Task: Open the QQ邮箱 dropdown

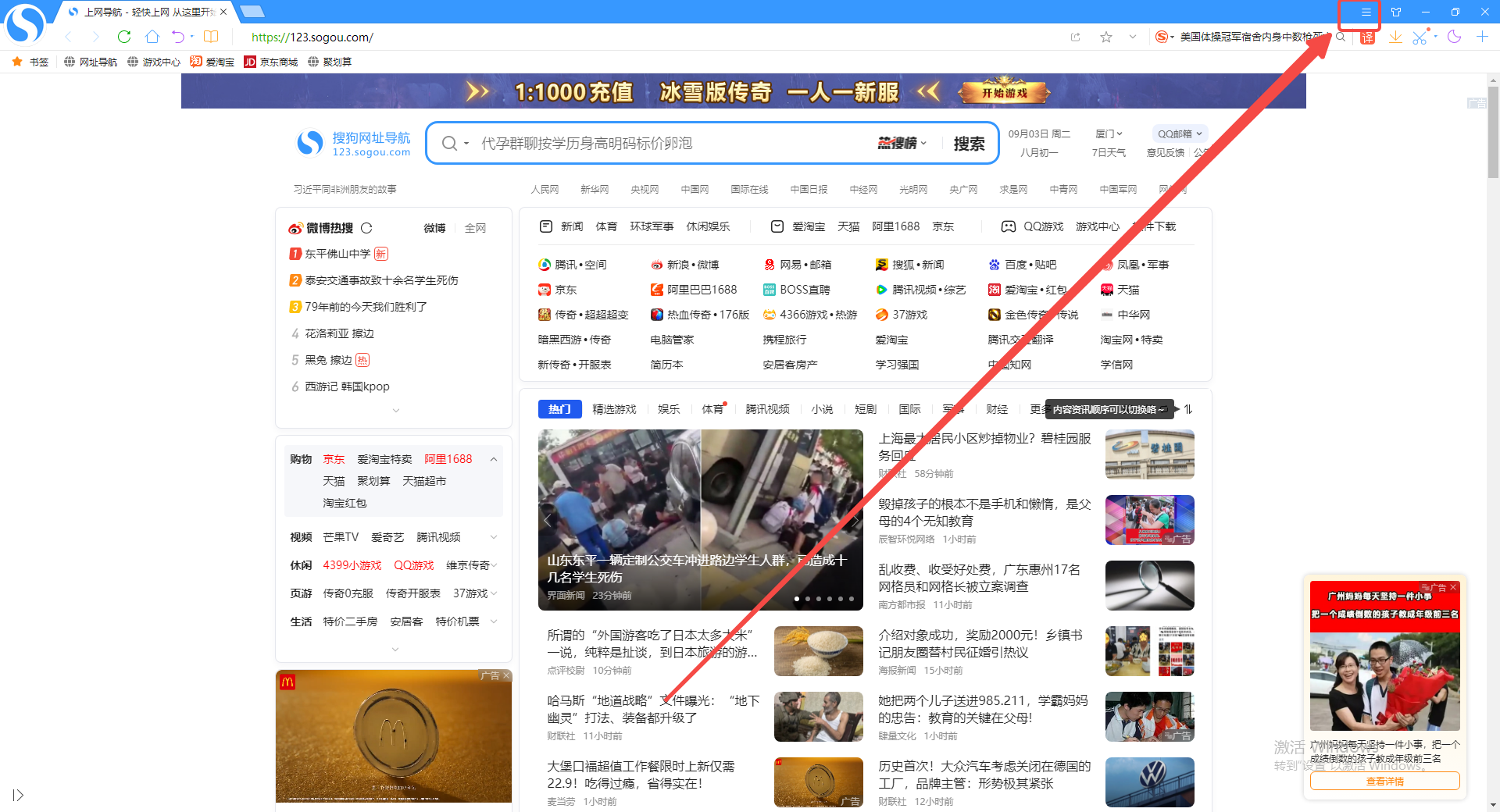Action: click(x=1180, y=134)
